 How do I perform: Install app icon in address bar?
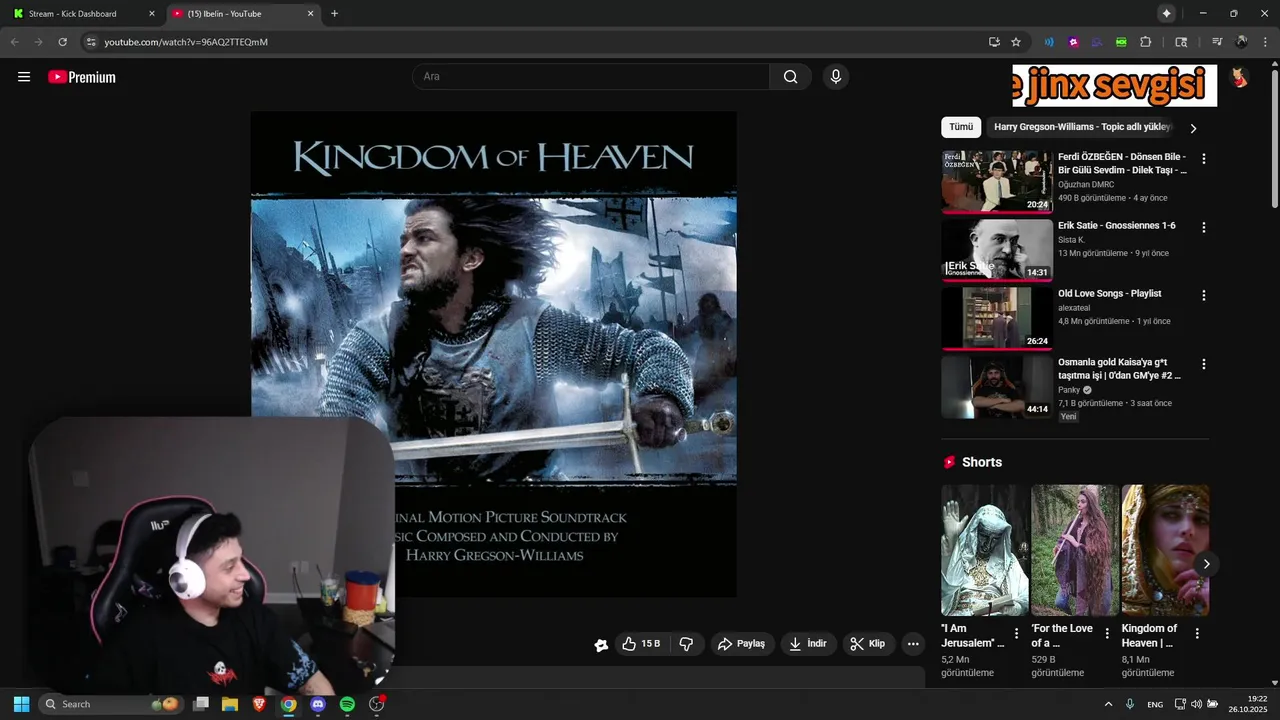994,42
